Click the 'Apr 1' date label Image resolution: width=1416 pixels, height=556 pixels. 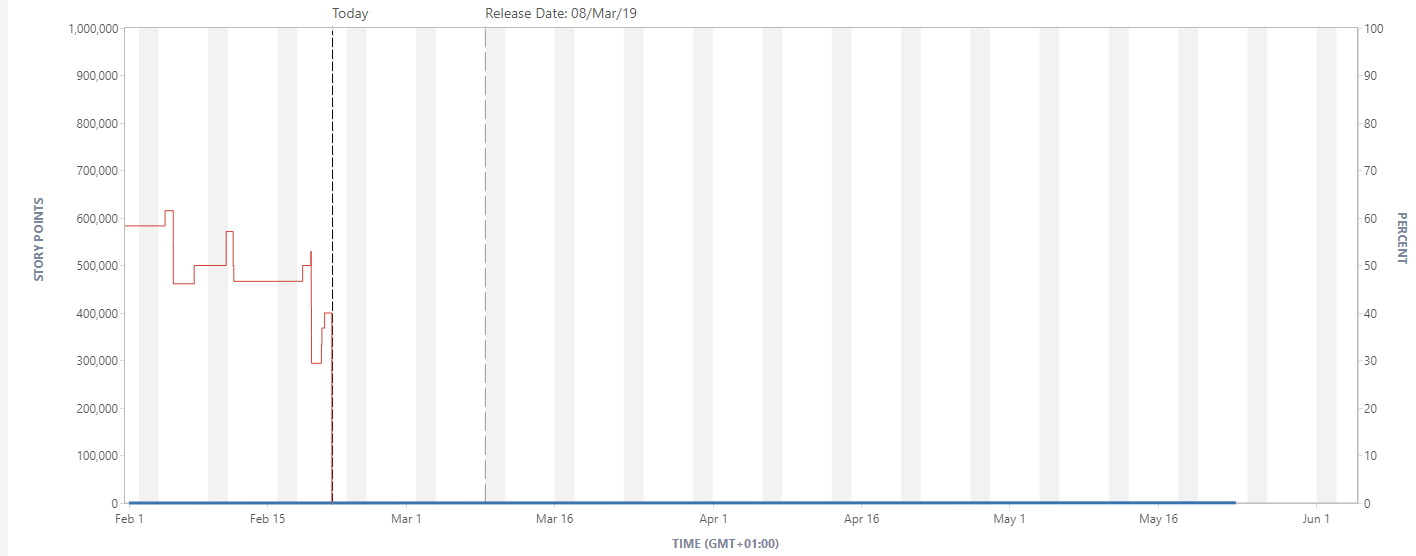(713, 519)
